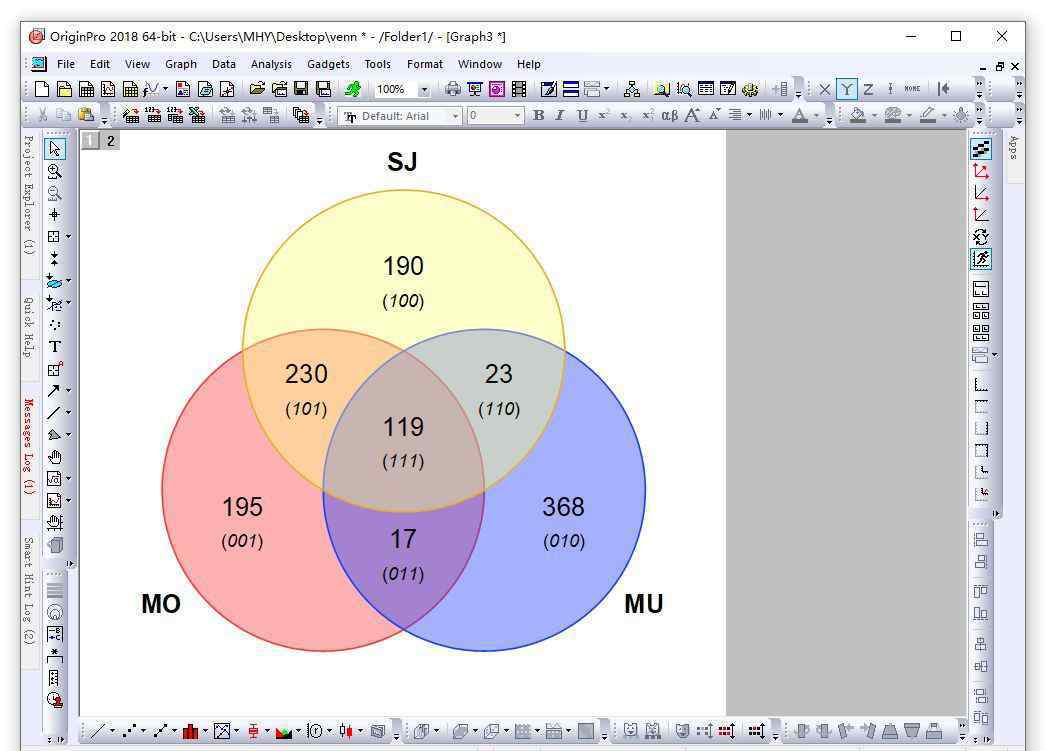
Task: Expand the line plot type dropdown in bottom toolbar
Action: click(112, 731)
